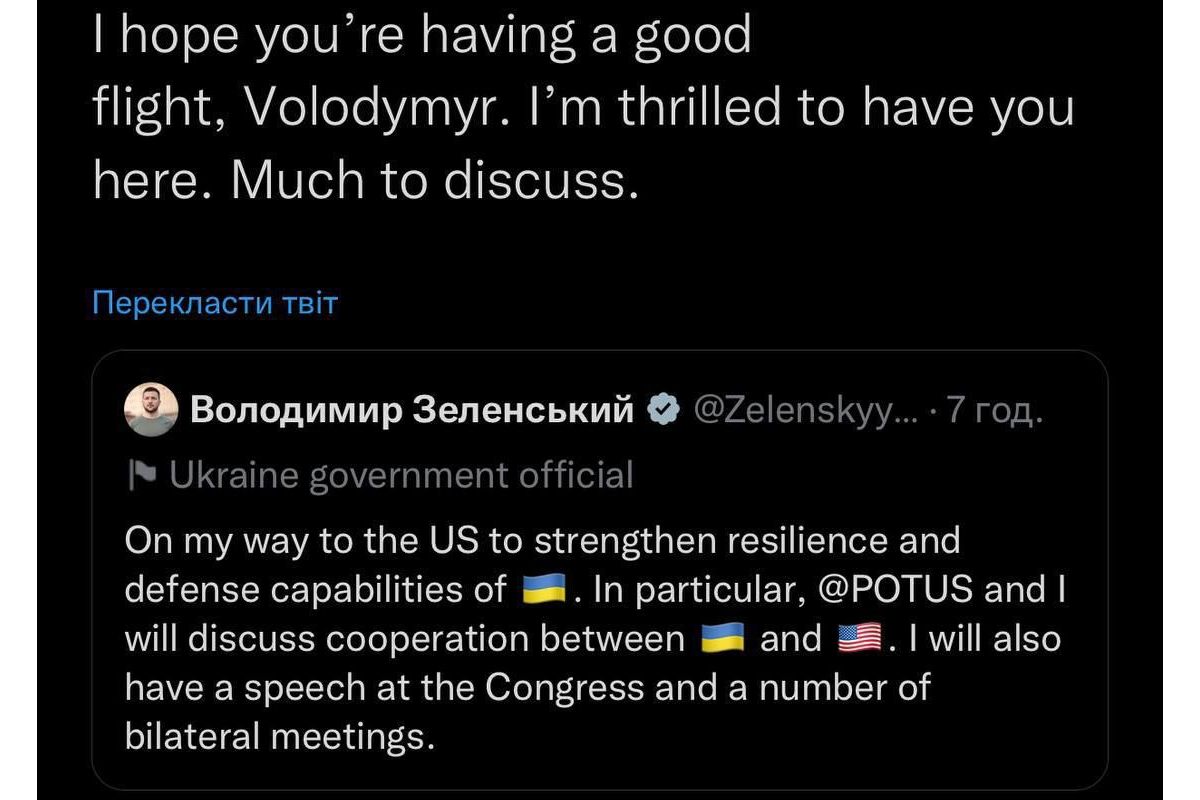Image resolution: width=1200 pixels, height=800 pixels.
Task: Click the display name "Володимир Зеленський"
Action: coord(411,410)
